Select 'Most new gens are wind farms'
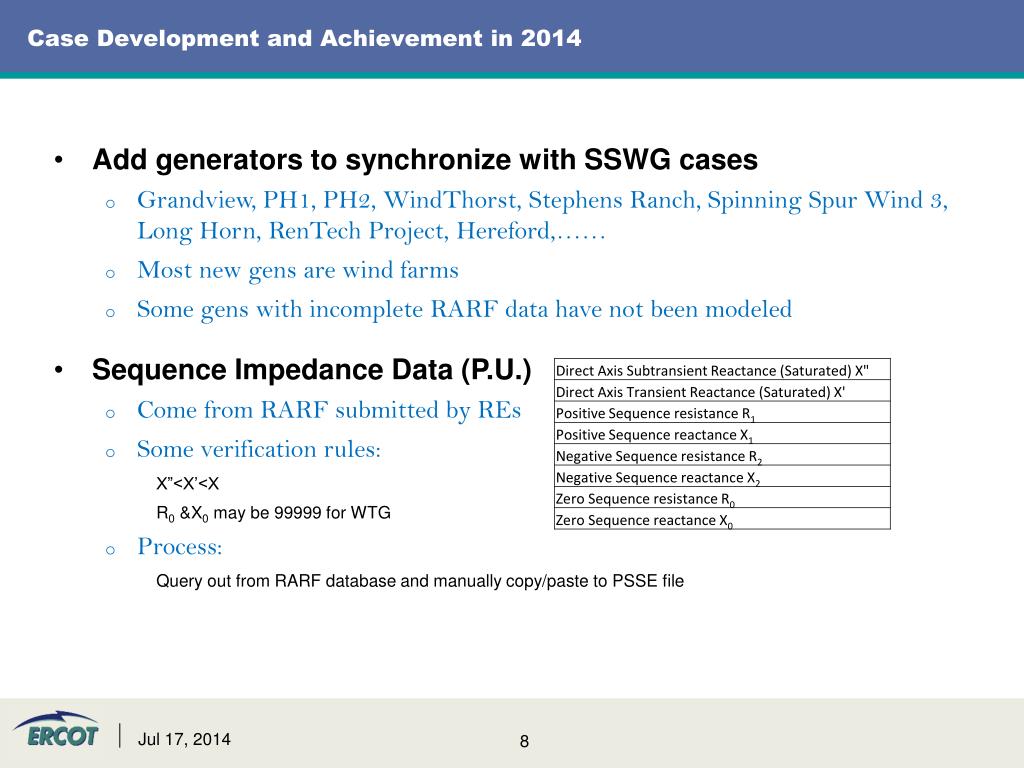 click(298, 270)
